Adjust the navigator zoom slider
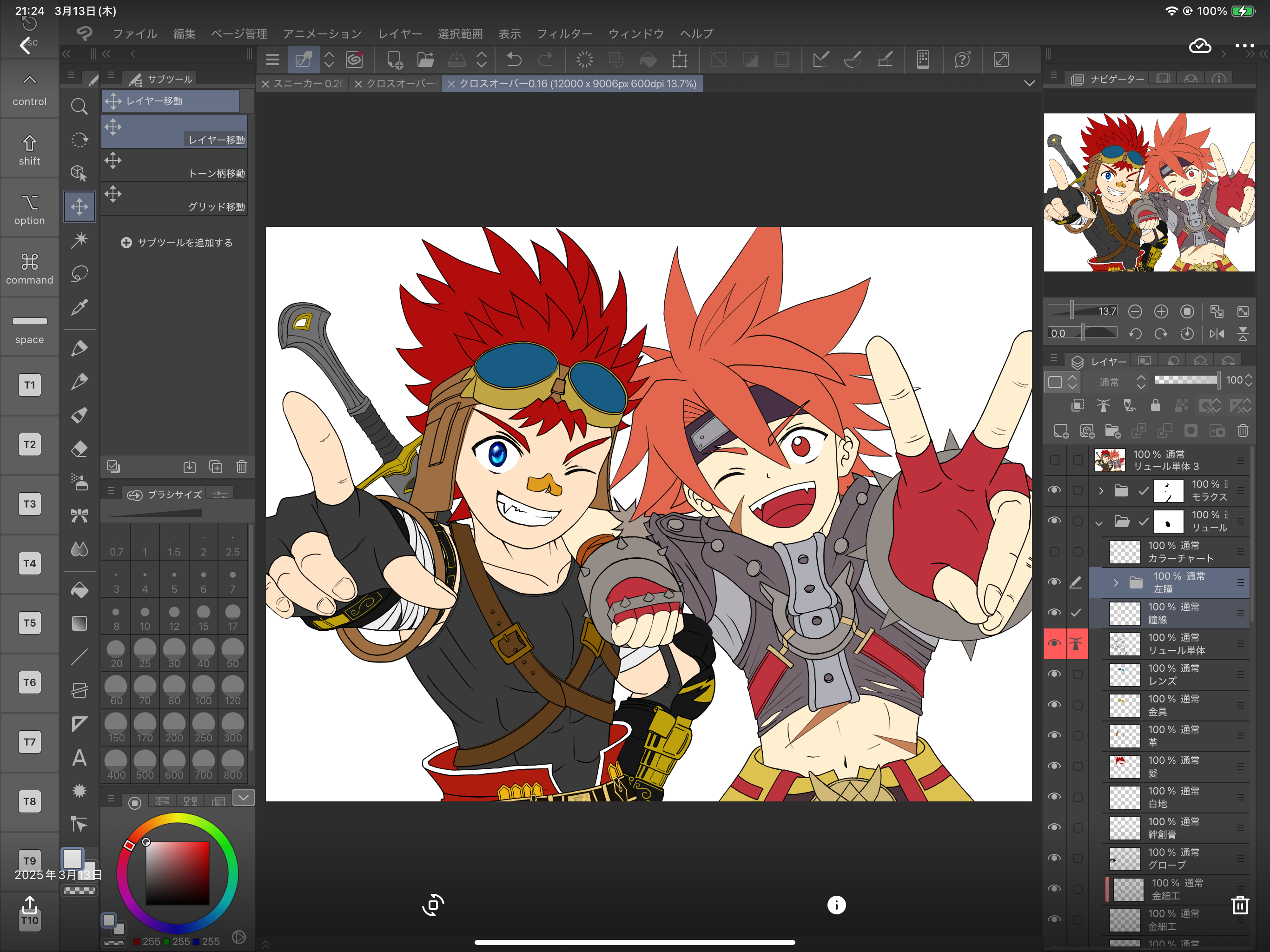This screenshot has width=1270, height=952. (1082, 311)
